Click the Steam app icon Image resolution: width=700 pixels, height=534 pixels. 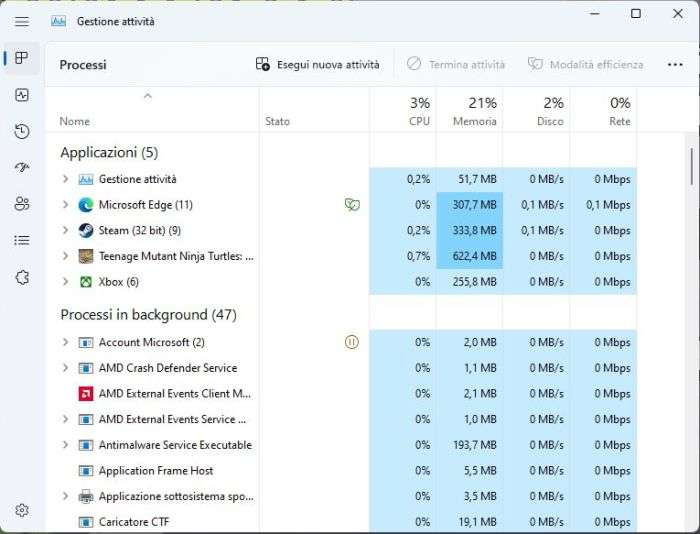tap(86, 230)
